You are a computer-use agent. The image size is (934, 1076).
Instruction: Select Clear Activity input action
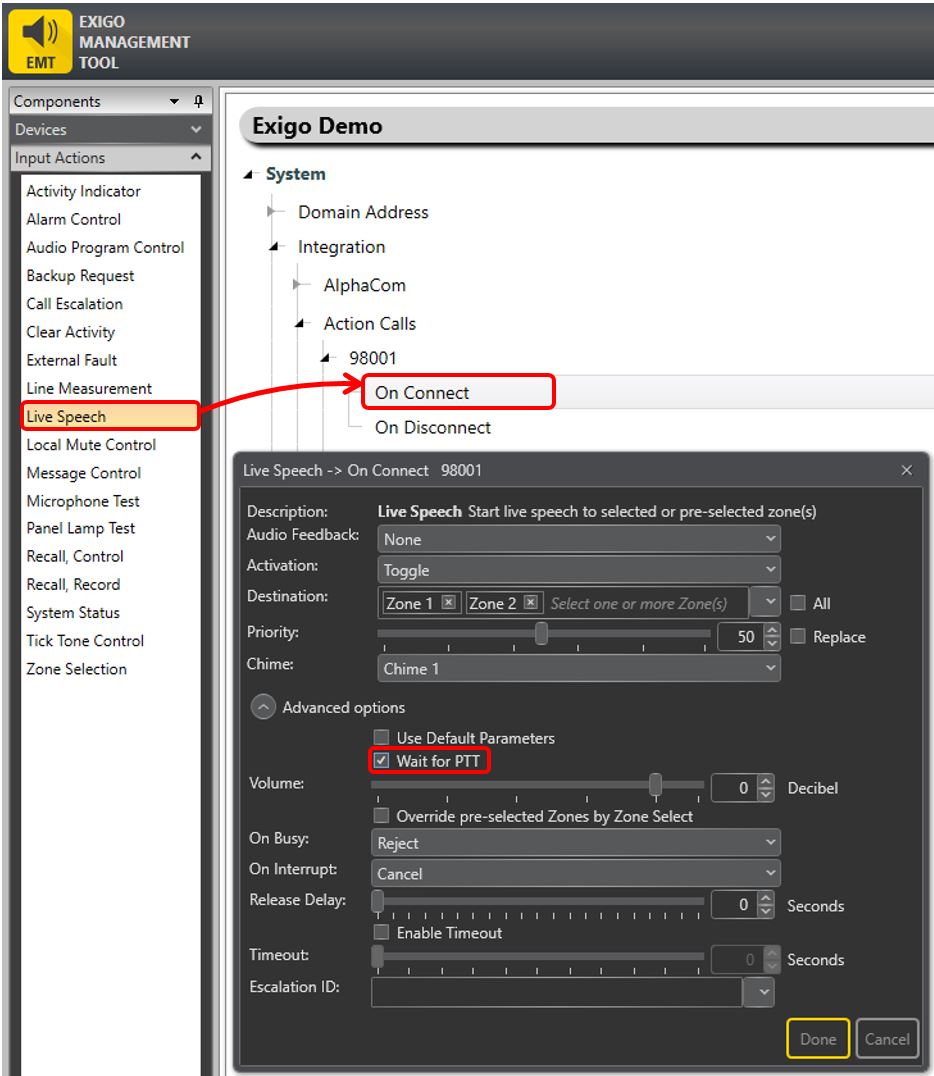(71, 332)
